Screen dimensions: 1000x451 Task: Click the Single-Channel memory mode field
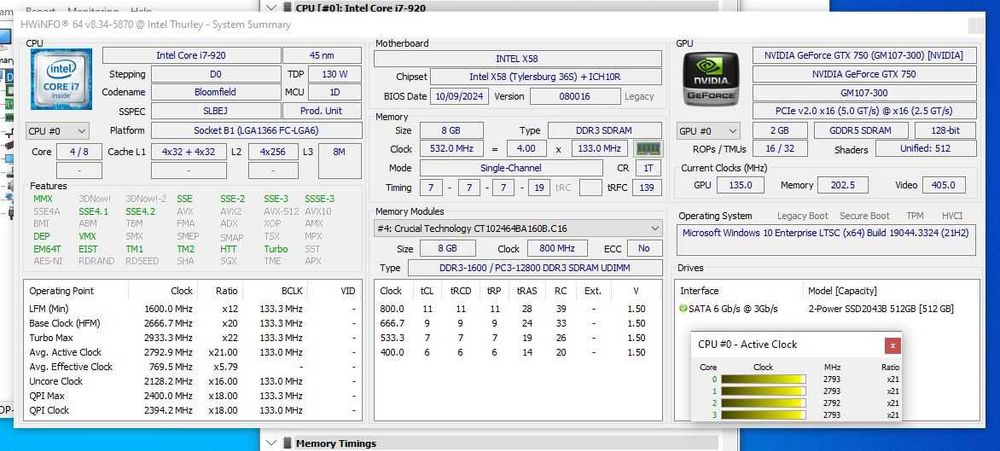click(x=511, y=168)
